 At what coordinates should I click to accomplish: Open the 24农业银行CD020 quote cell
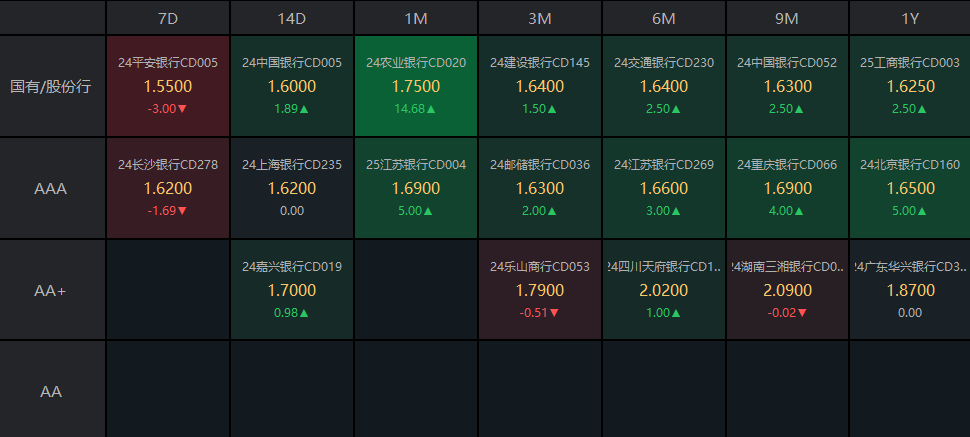pos(416,86)
